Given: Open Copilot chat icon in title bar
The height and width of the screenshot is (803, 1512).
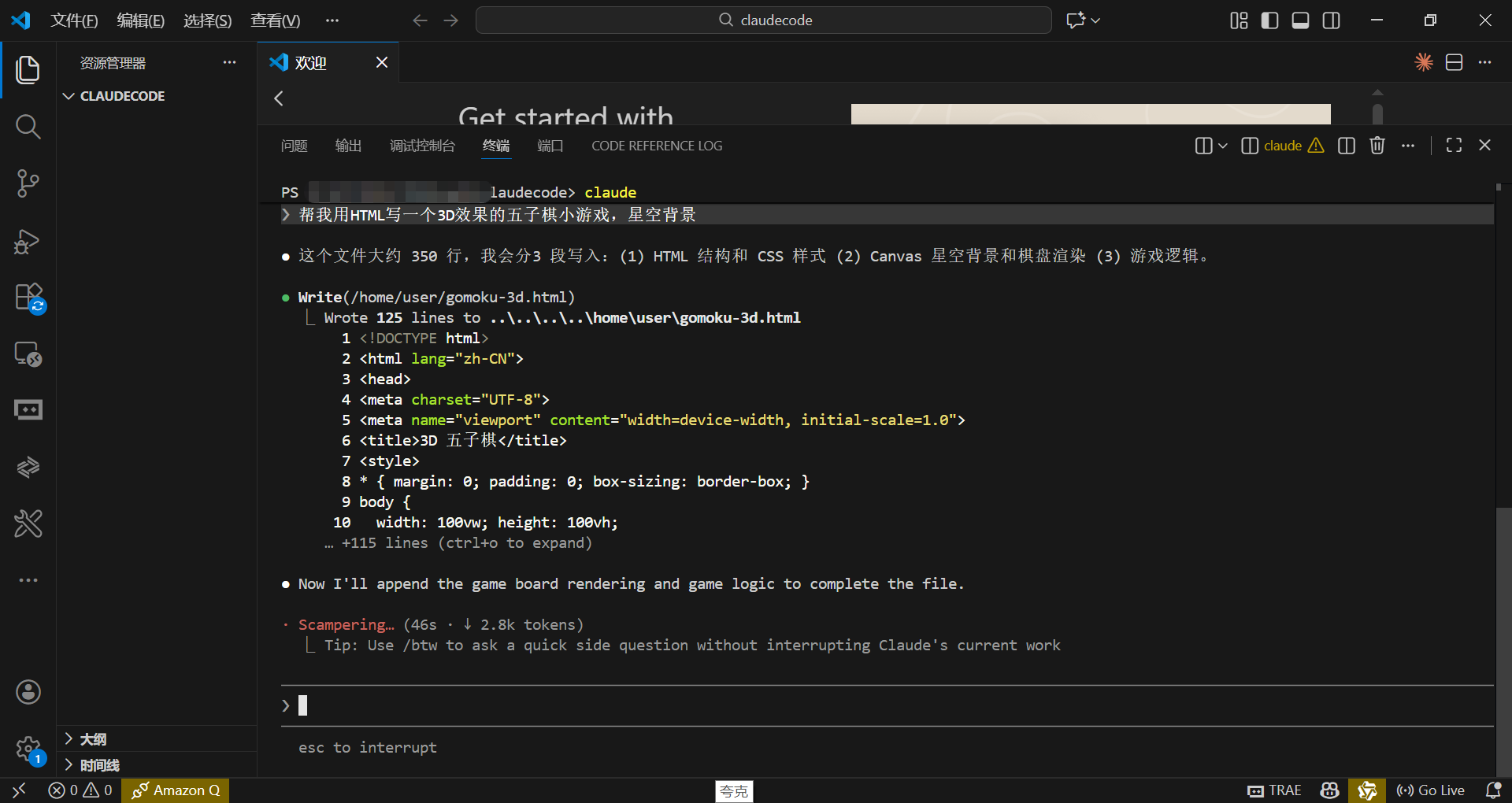Looking at the screenshot, I should 1076,20.
